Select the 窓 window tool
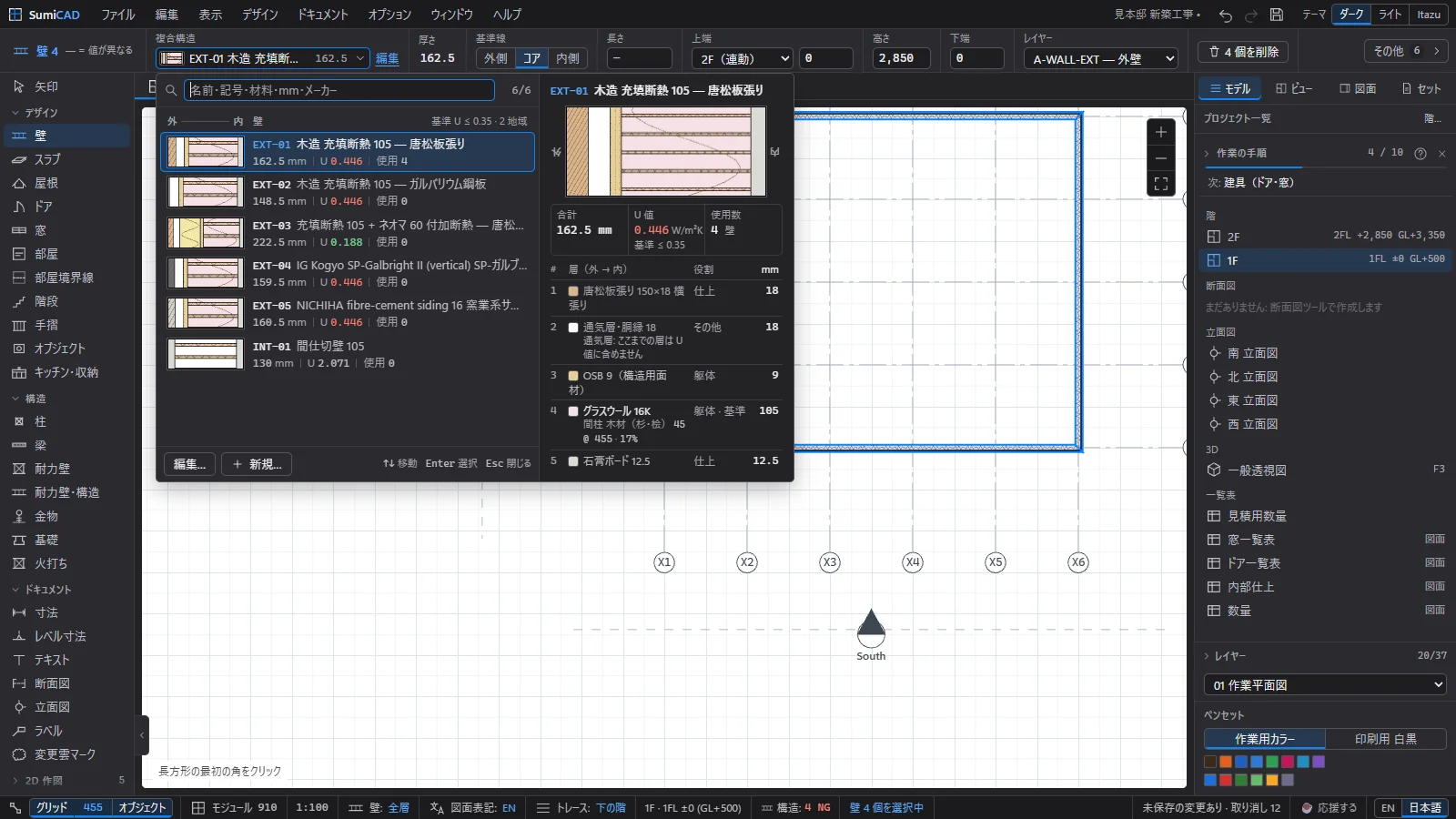The height and width of the screenshot is (819, 1456). 68,230
